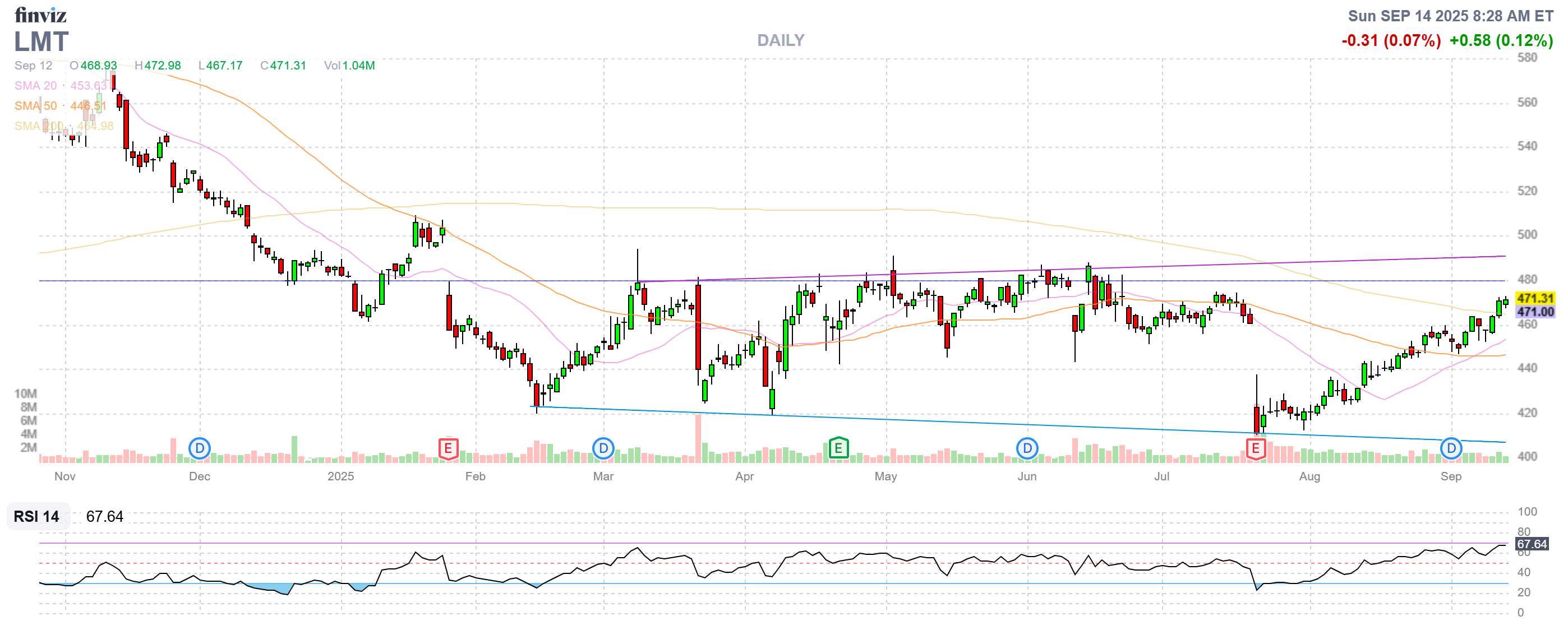Image resolution: width=1568 pixels, height=630 pixels.
Task: Click the LMT ticker symbol
Action: (x=41, y=42)
